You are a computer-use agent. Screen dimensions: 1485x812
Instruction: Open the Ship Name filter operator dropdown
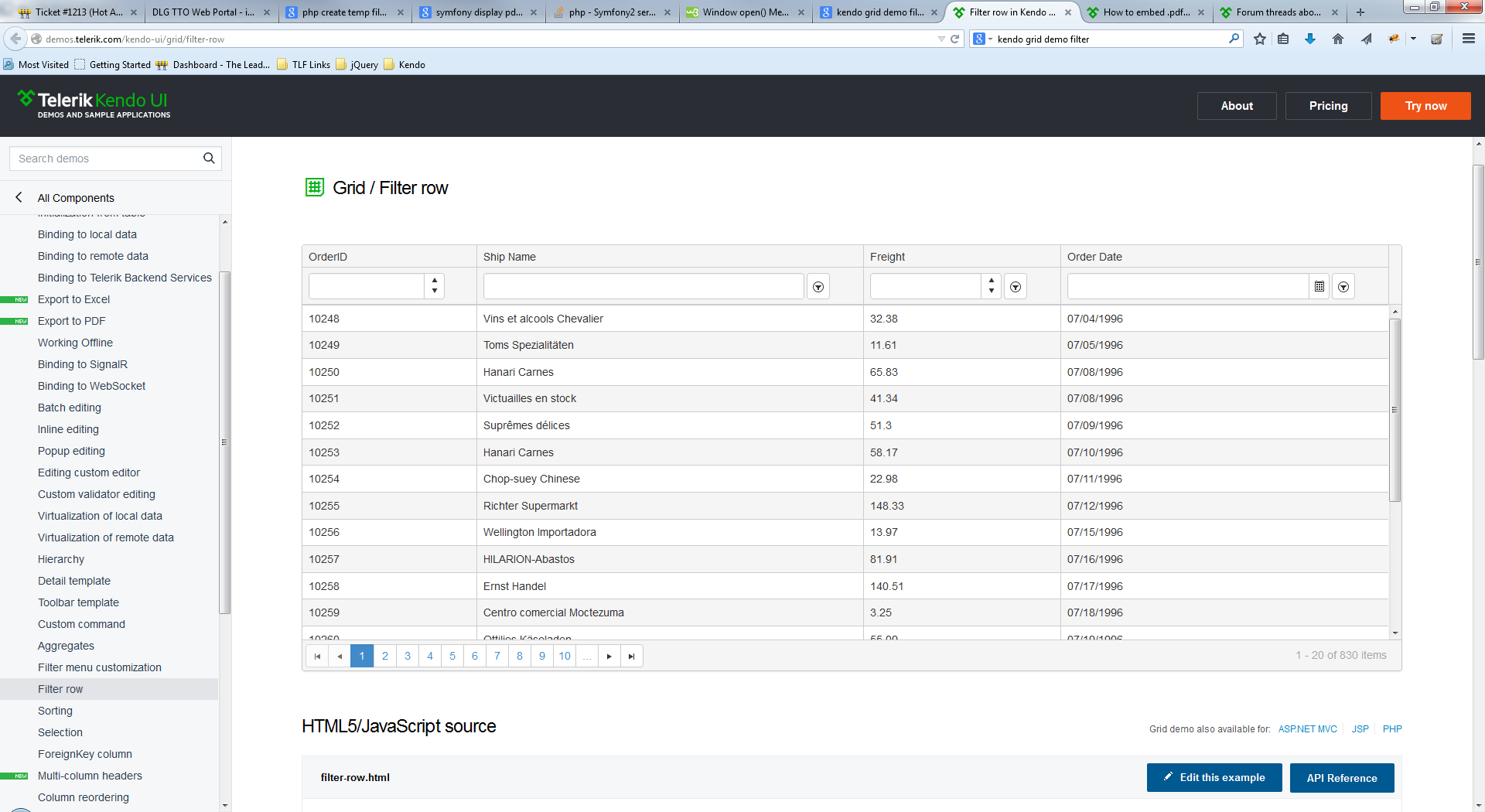point(818,287)
